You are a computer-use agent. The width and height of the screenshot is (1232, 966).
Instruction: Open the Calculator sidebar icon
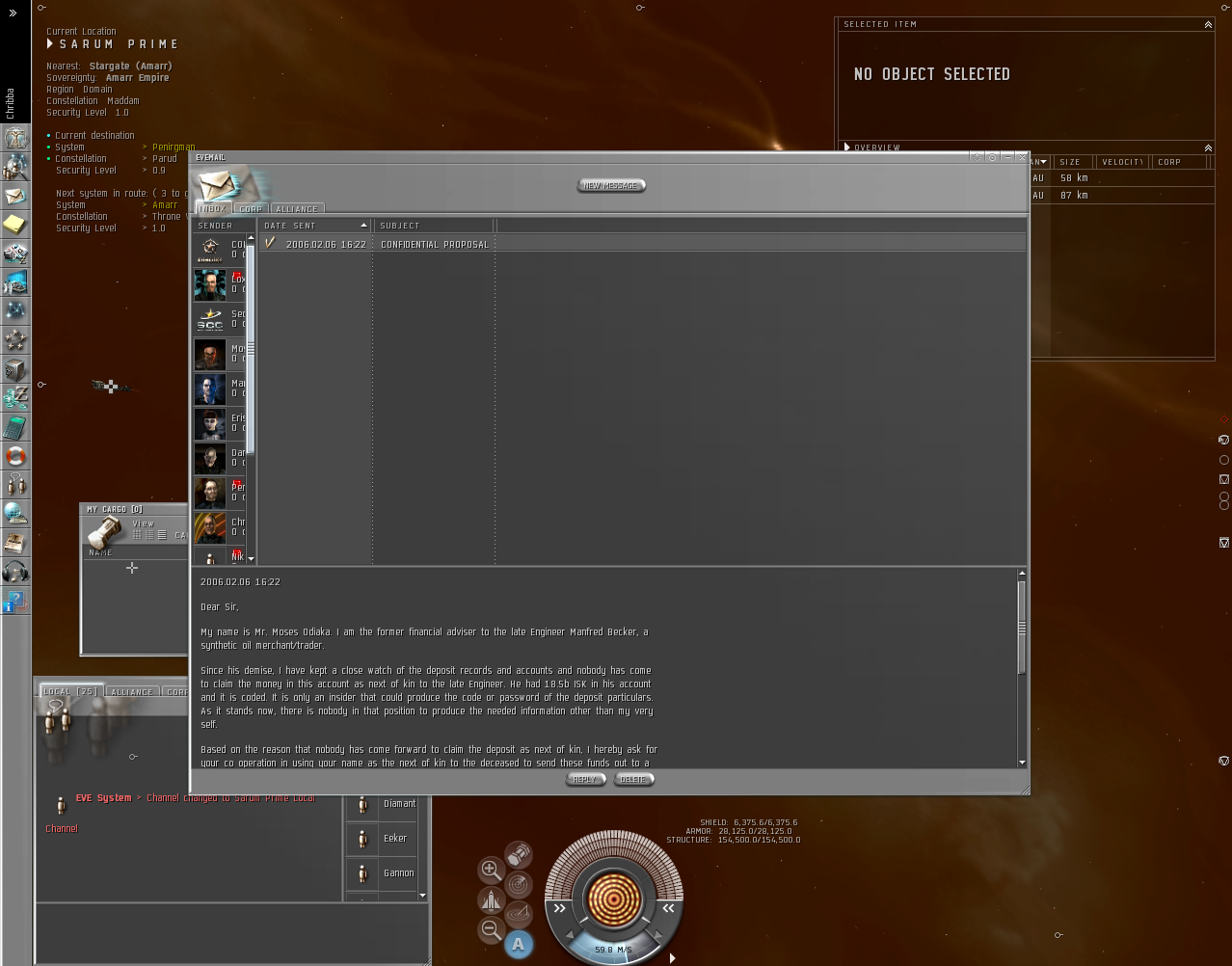pos(15,426)
